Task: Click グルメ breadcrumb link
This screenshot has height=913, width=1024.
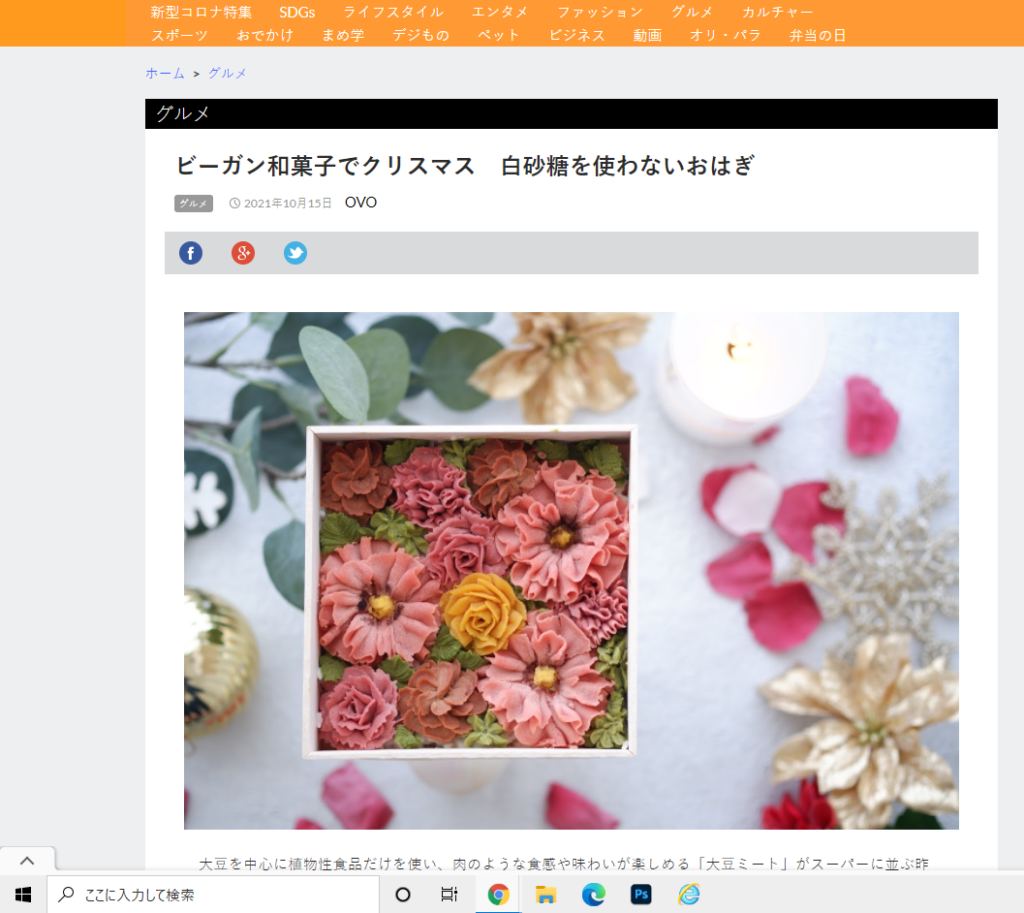Action: pyautogui.click(x=227, y=73)
